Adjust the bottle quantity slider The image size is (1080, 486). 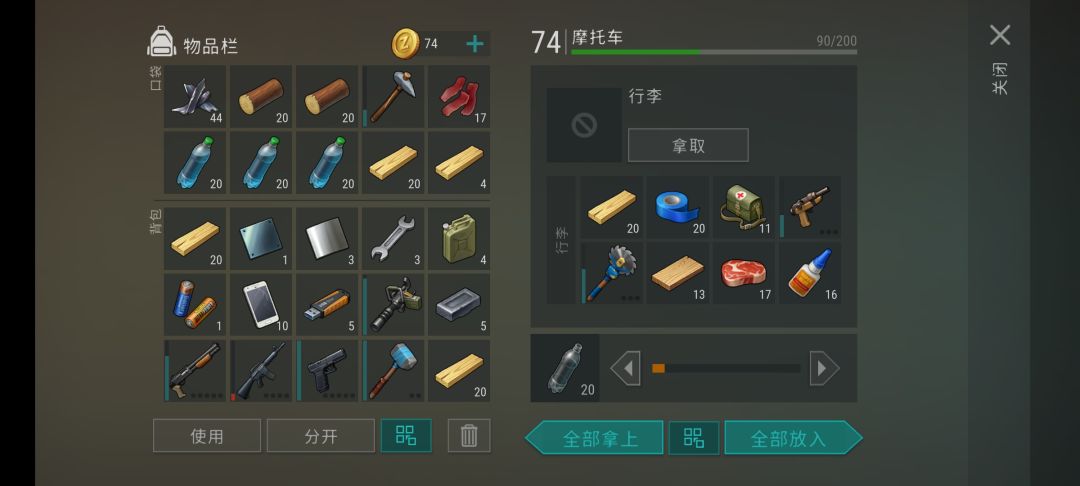tap(726, 368)
